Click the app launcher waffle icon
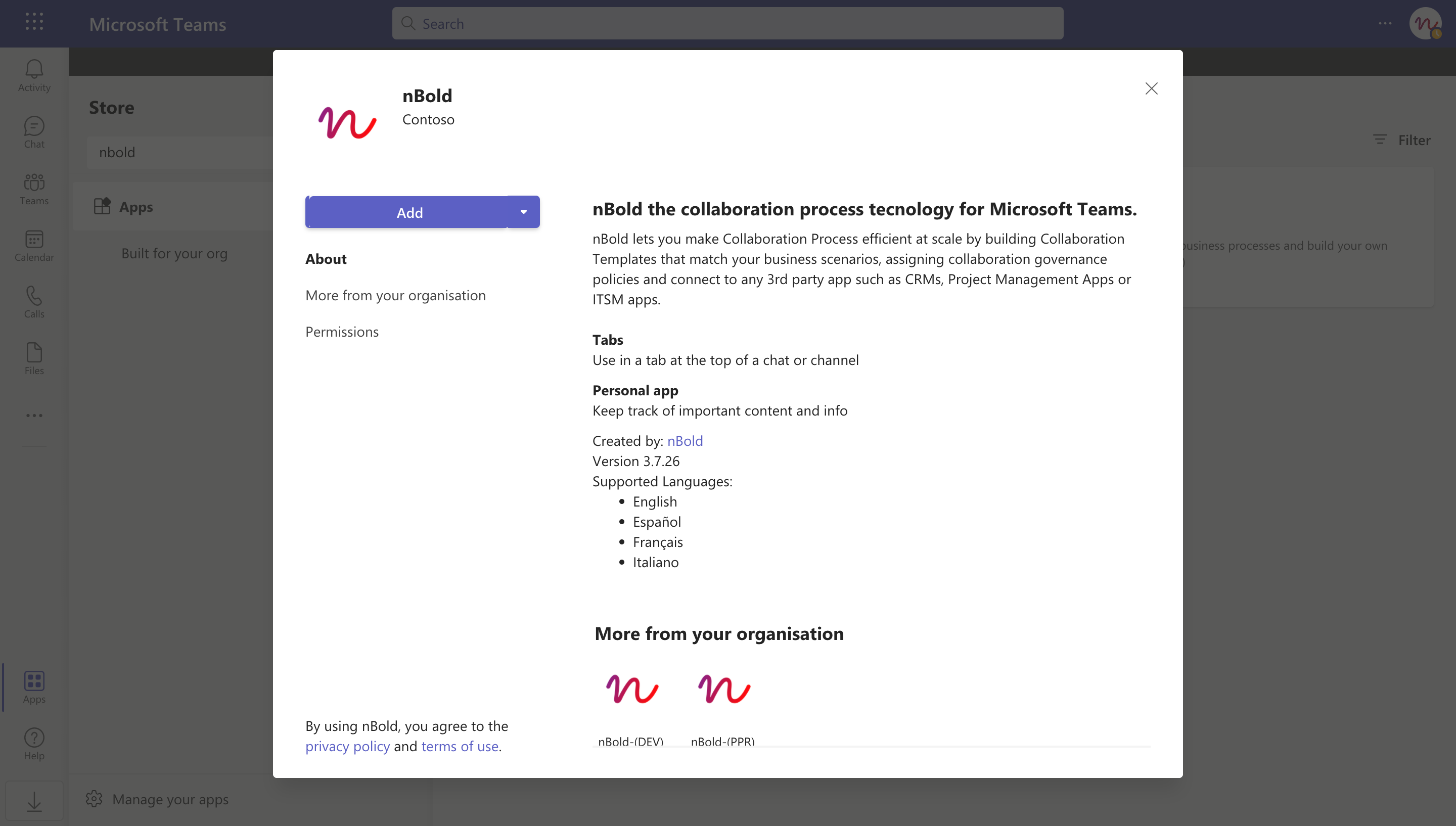The height and width of the screenshot is (826, 1456). pos(34,22)
